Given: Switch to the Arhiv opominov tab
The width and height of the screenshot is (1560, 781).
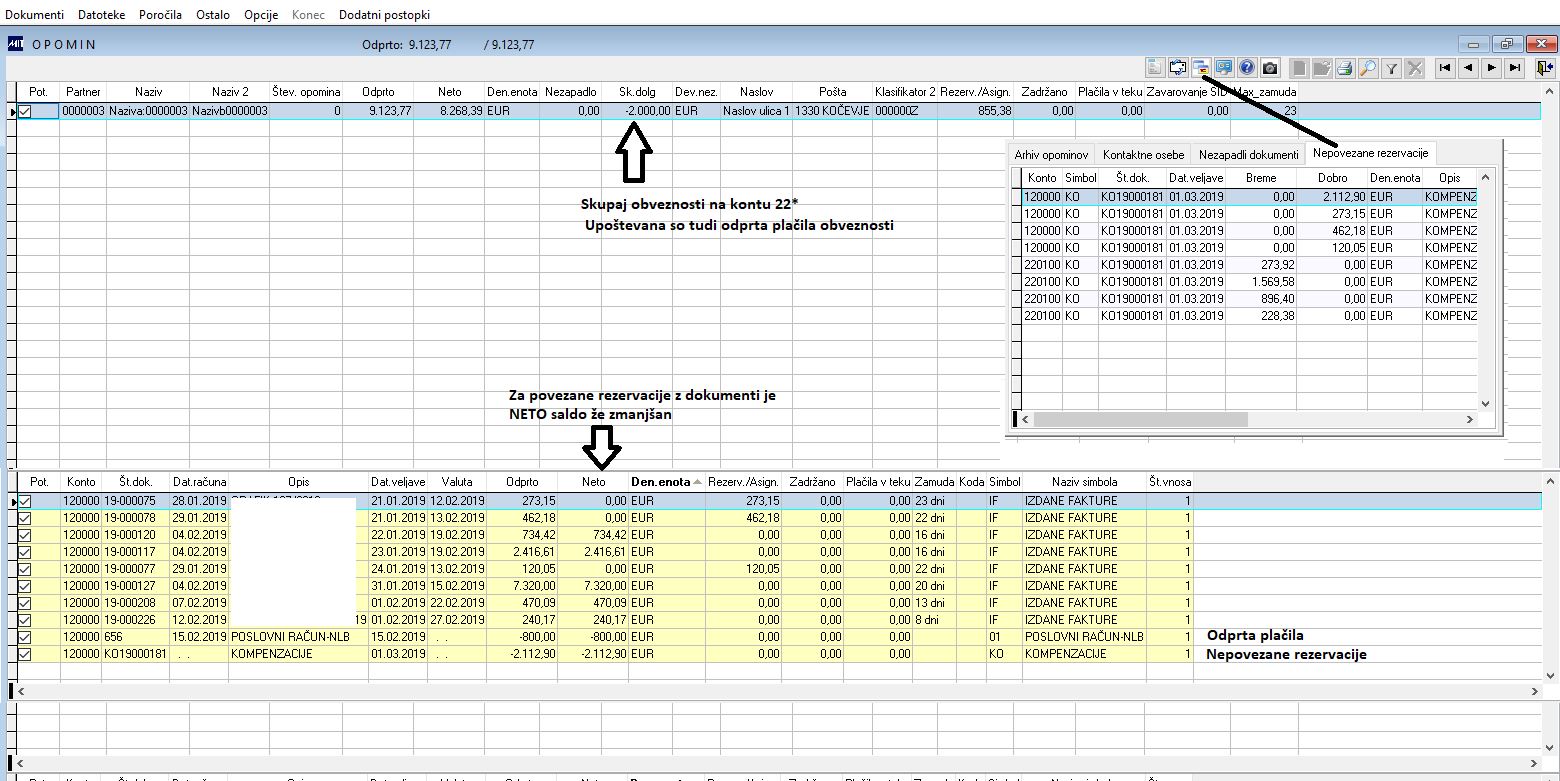Looking at the screenshot, I should point(1051,155).
